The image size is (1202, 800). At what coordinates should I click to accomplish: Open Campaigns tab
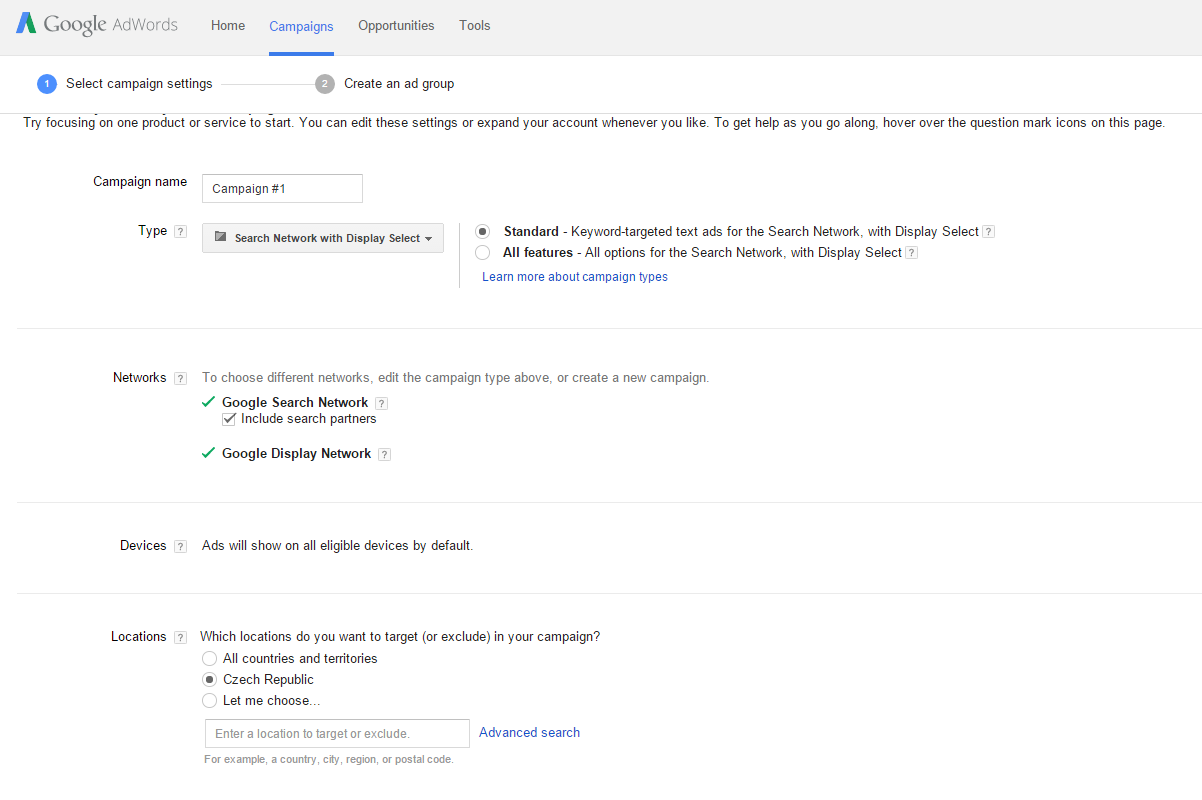(301, 27)
